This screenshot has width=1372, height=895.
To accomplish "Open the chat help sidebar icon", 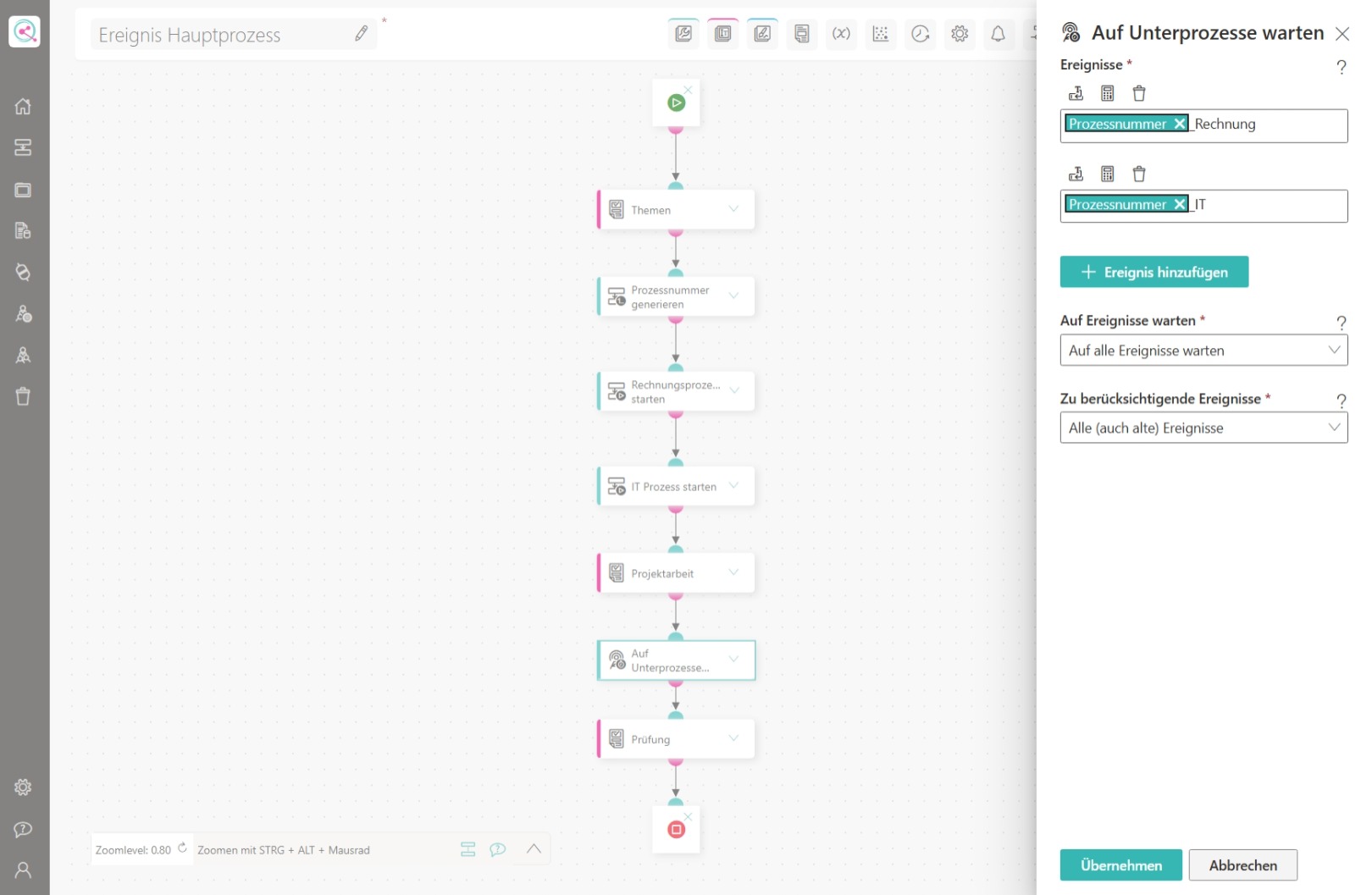I will (x=23, y=829).
